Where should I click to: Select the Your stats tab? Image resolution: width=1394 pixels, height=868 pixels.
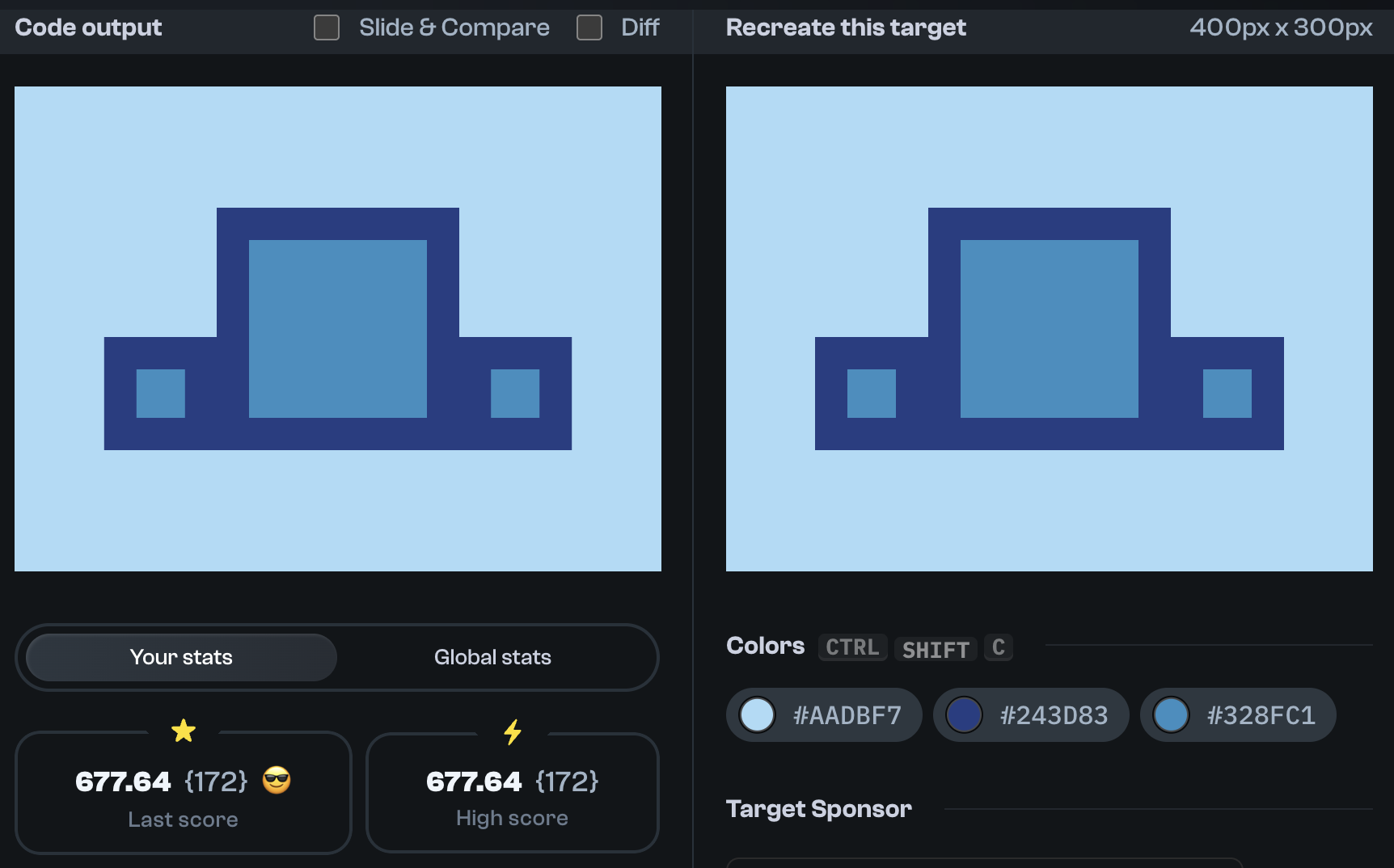pos(180,657)
